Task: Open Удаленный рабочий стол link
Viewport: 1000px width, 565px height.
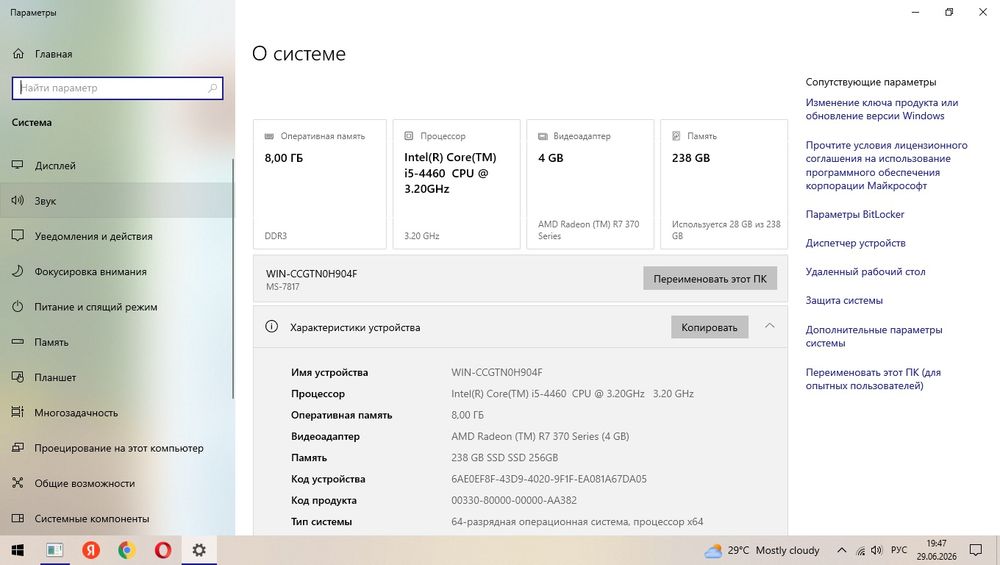Action: point(865,272)
